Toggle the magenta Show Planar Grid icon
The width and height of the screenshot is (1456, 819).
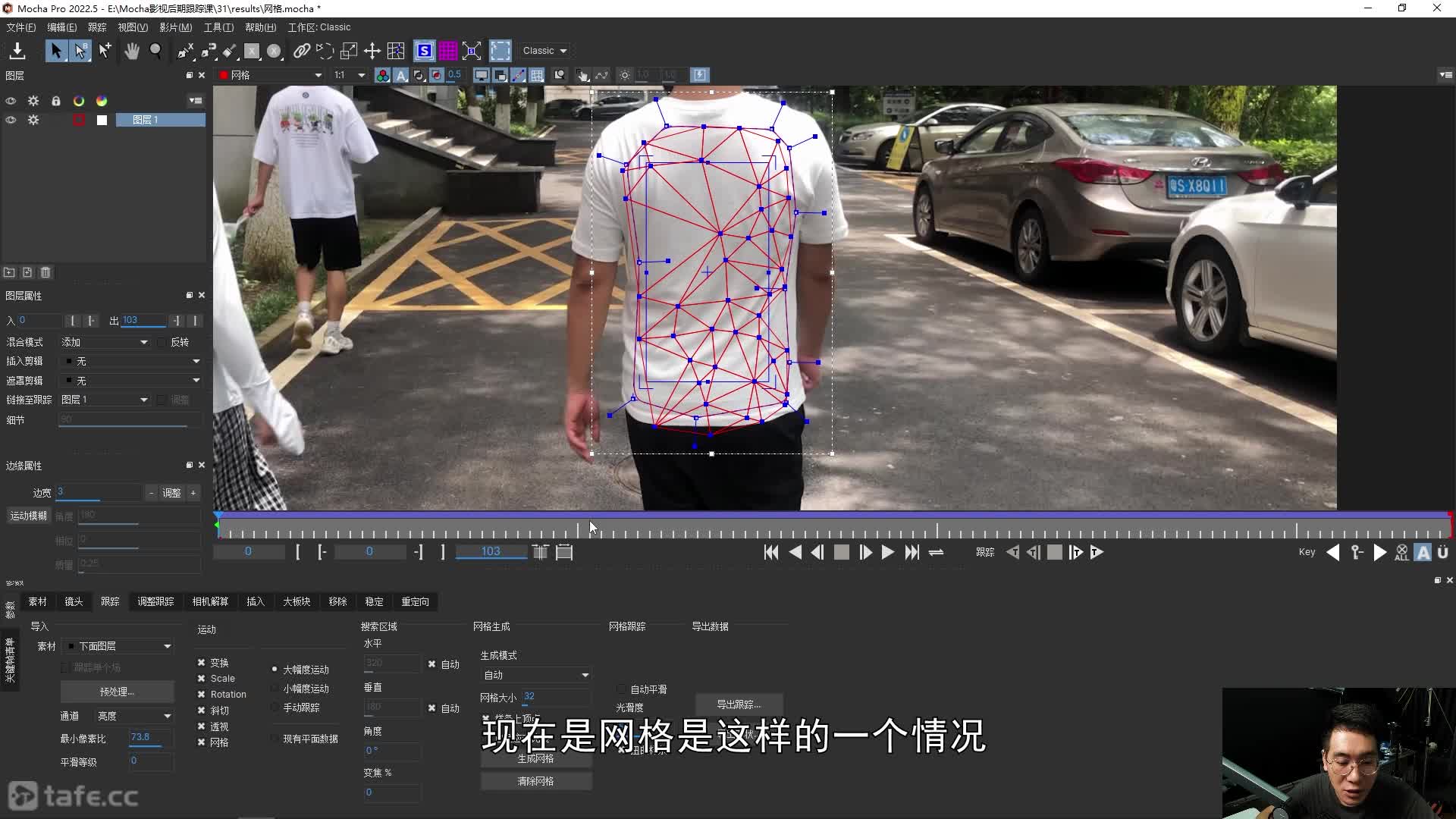[448, 51]
